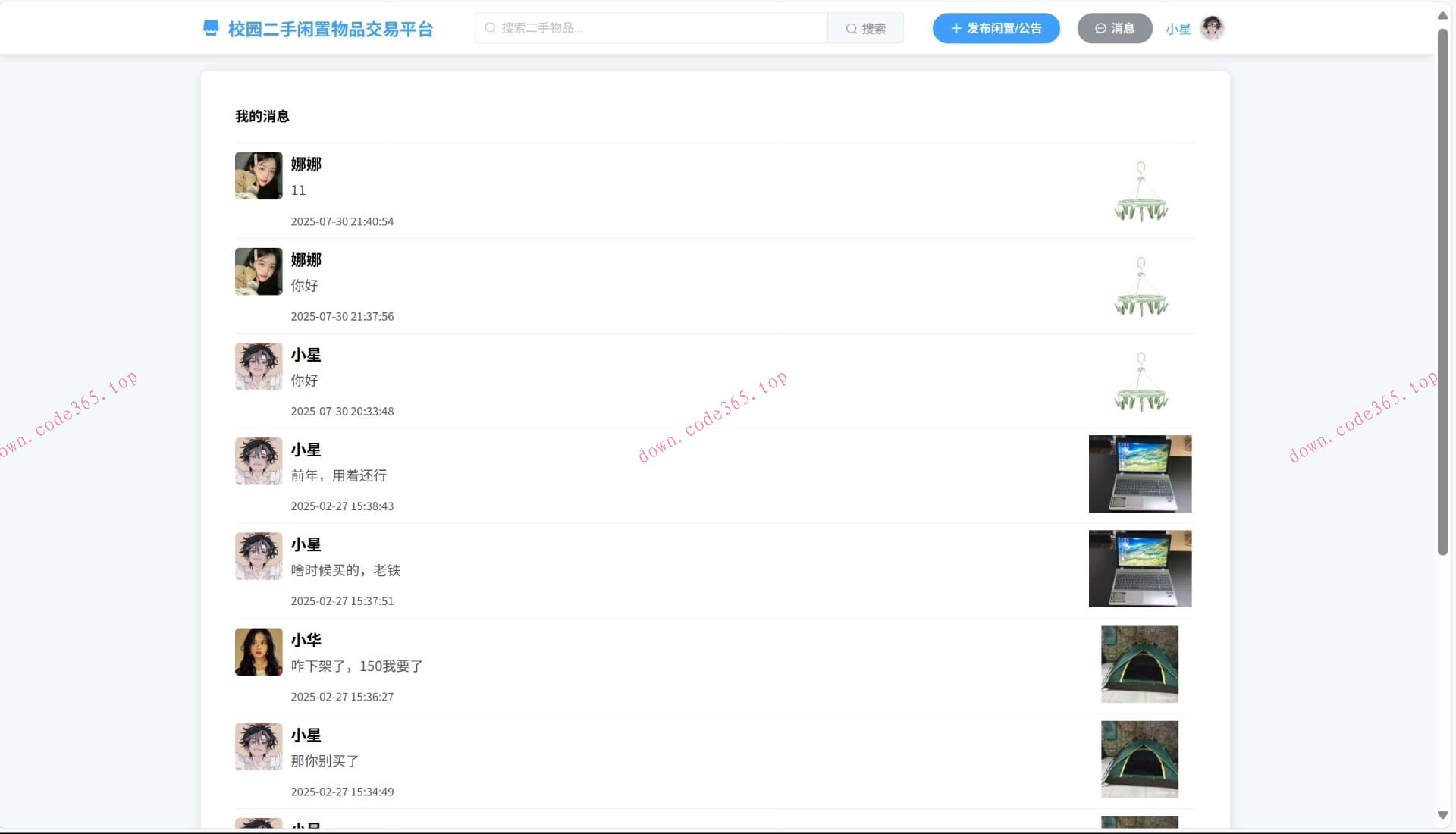The image size is (1456, 834).
Task: Click 娜娜's avatar on 21:37:56 message
Action: (259, 271)
